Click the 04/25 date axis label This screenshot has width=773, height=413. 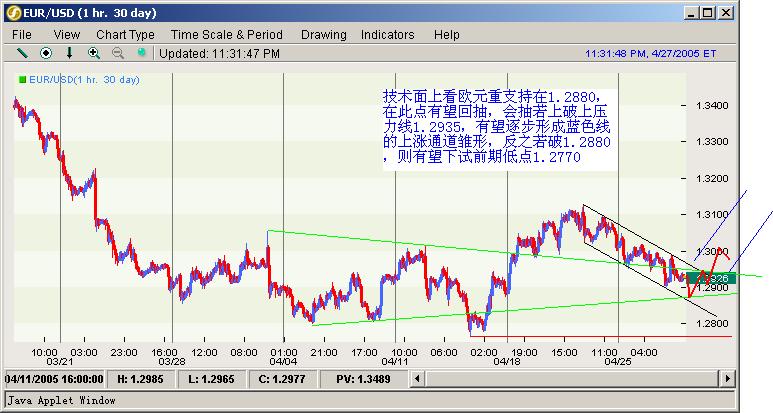(618, 361)
